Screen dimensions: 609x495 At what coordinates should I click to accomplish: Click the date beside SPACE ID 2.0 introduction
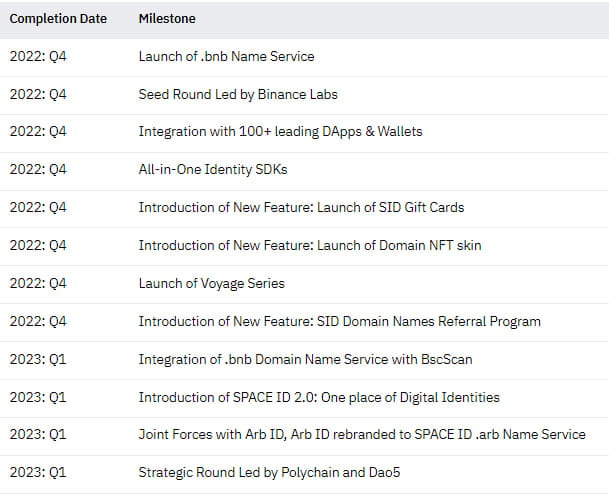[x=38, y=397]
